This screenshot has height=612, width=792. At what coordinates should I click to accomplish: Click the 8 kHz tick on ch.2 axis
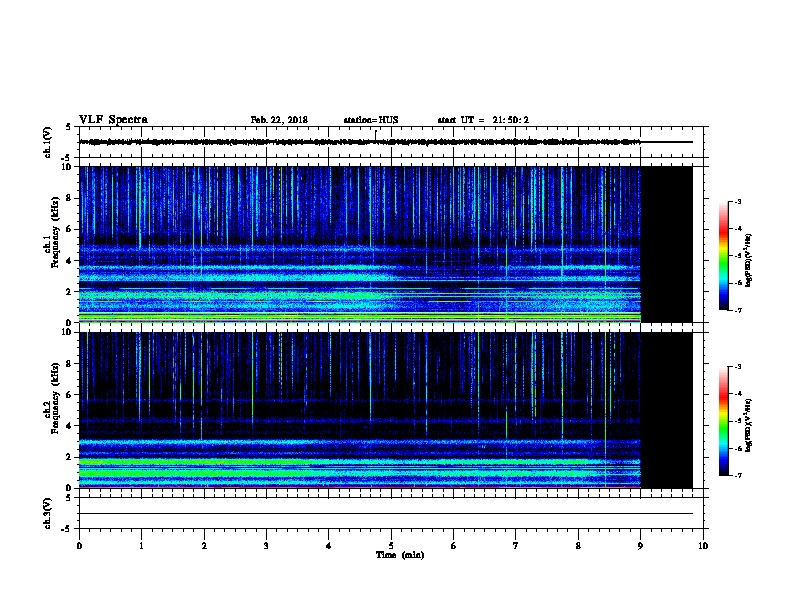(x=69, y=364)
